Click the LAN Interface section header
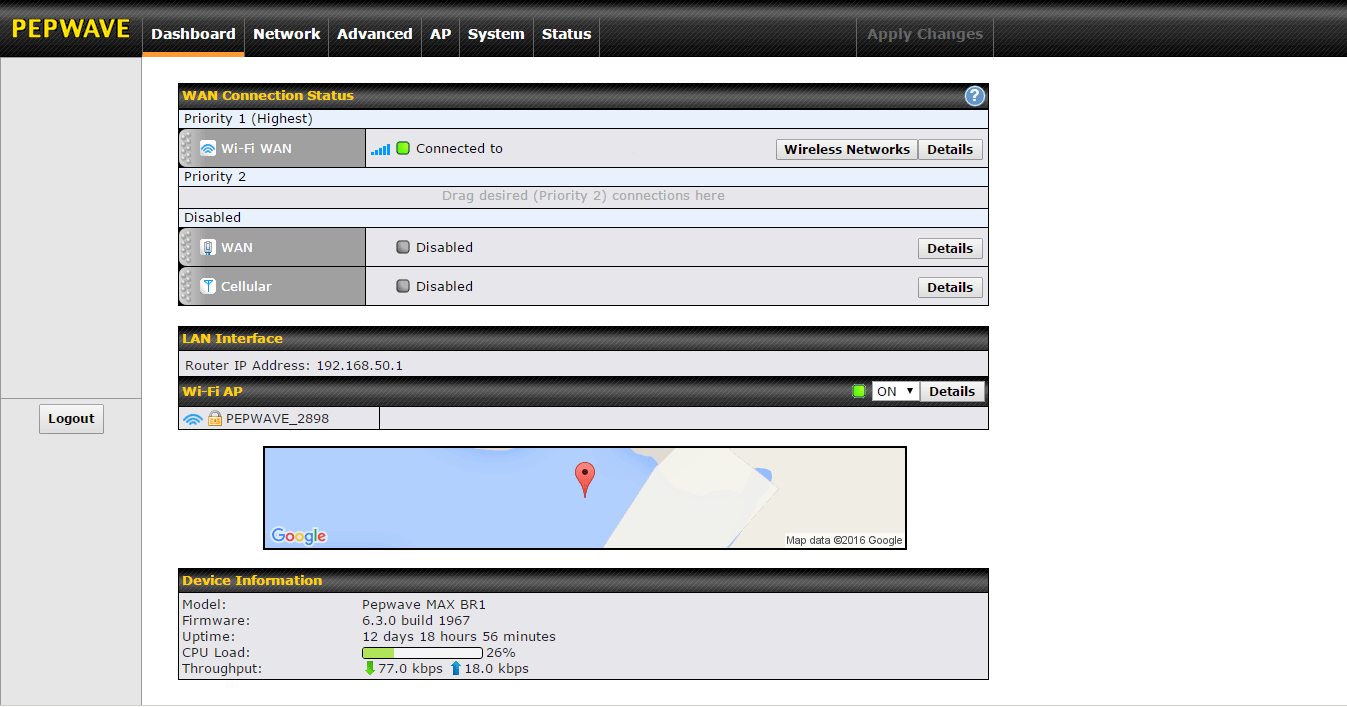Viewport: 1347px width, 707px height. 583,338
